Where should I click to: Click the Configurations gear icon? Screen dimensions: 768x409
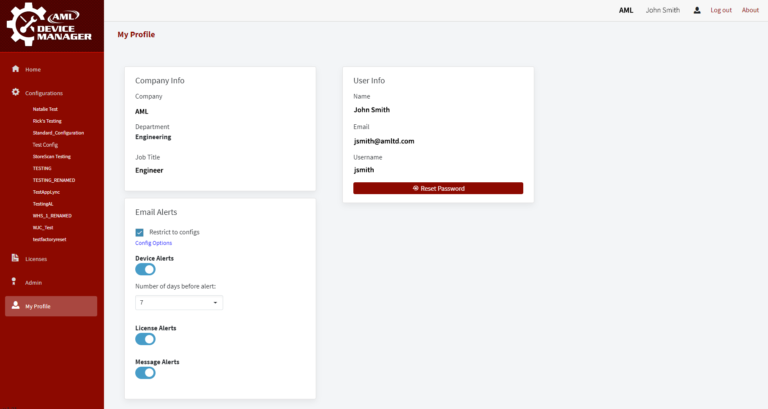point(15,92)
